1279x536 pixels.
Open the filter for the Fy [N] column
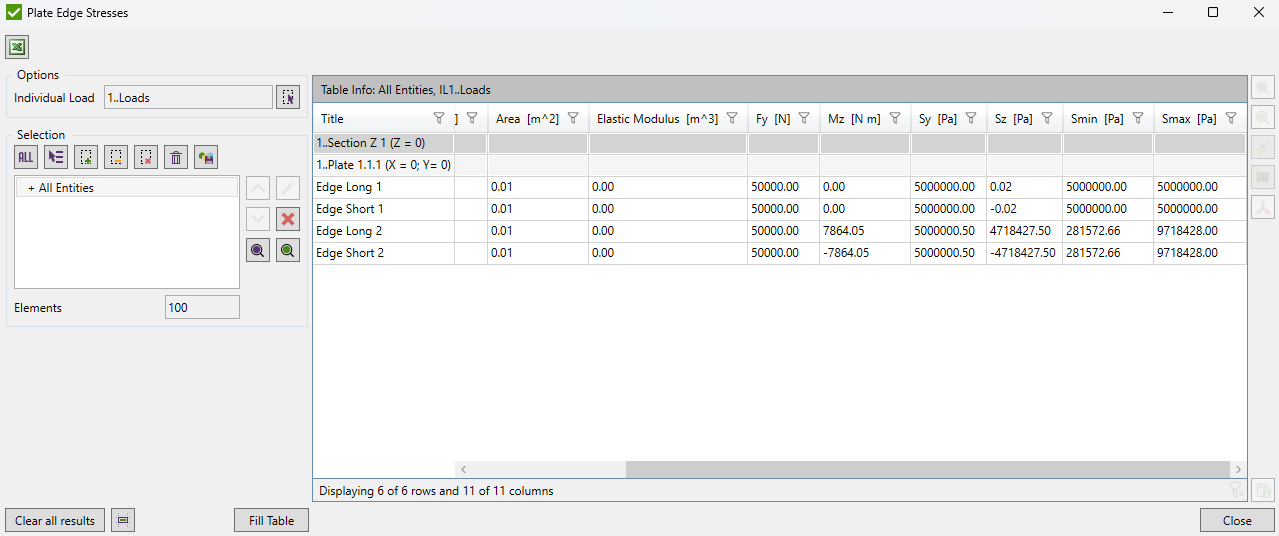click(804, 118)
